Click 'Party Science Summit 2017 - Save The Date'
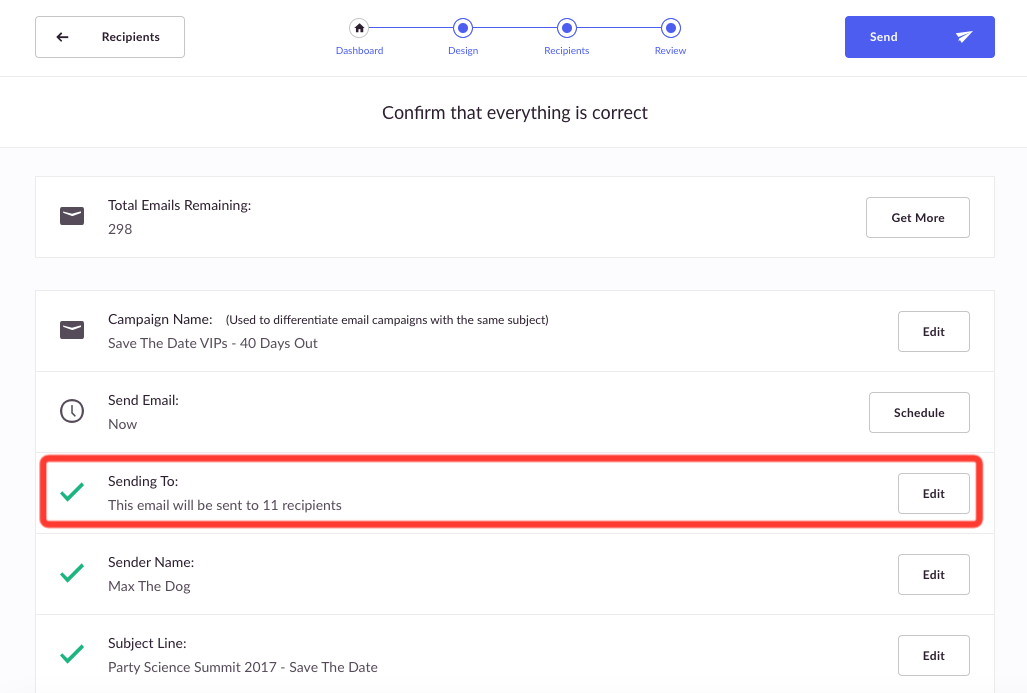Screen dimensions: 1027x693 243,667
